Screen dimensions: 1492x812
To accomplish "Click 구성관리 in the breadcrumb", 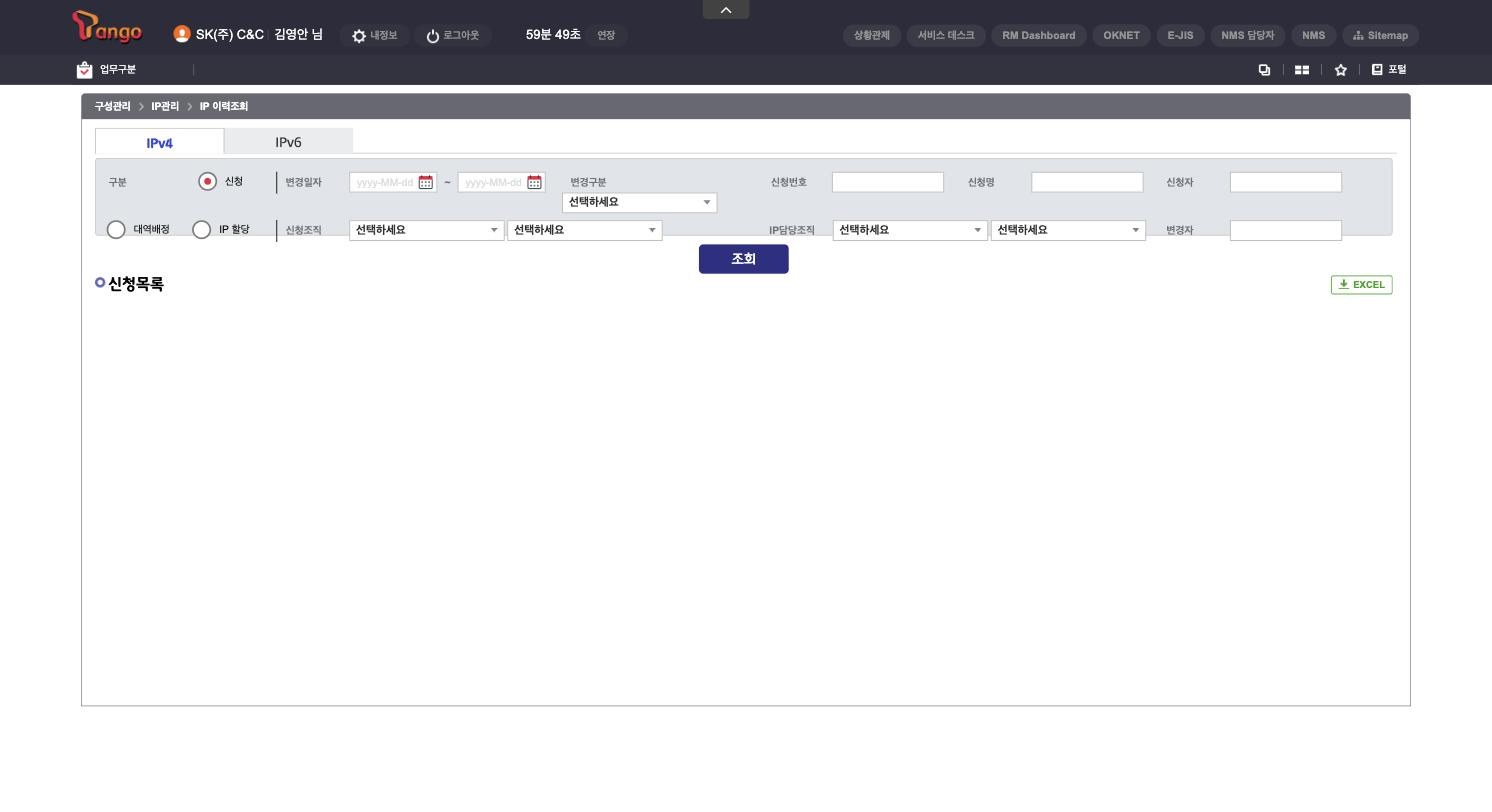I will pos(113,106).
